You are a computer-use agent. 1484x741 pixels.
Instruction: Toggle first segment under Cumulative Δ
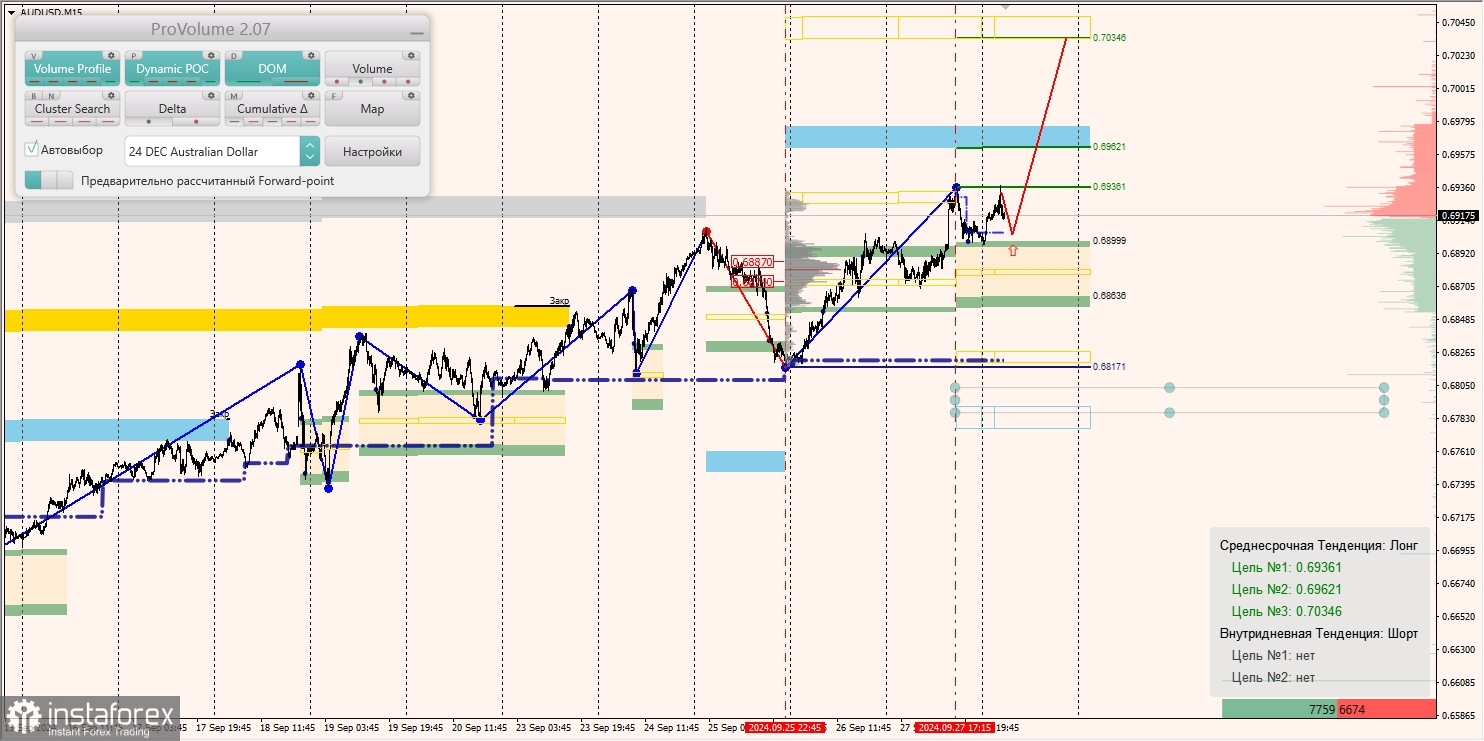click(x=234, y=121)
